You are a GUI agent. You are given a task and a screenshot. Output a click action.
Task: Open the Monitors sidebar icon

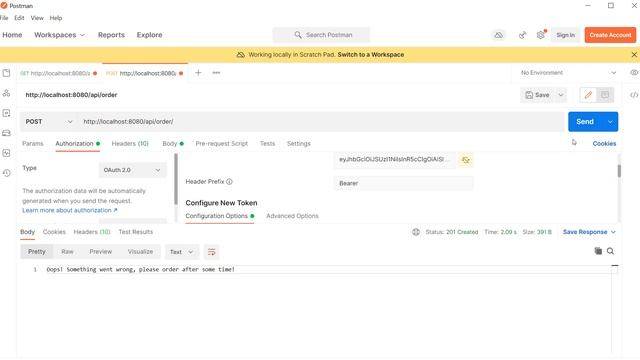click(x=7, y=153)
